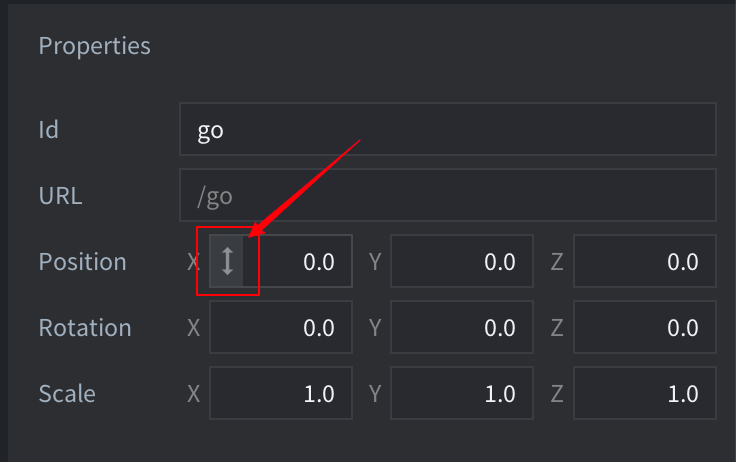736x462 pixels.
Task: Click the Scale property label
Action: (67, 394)
